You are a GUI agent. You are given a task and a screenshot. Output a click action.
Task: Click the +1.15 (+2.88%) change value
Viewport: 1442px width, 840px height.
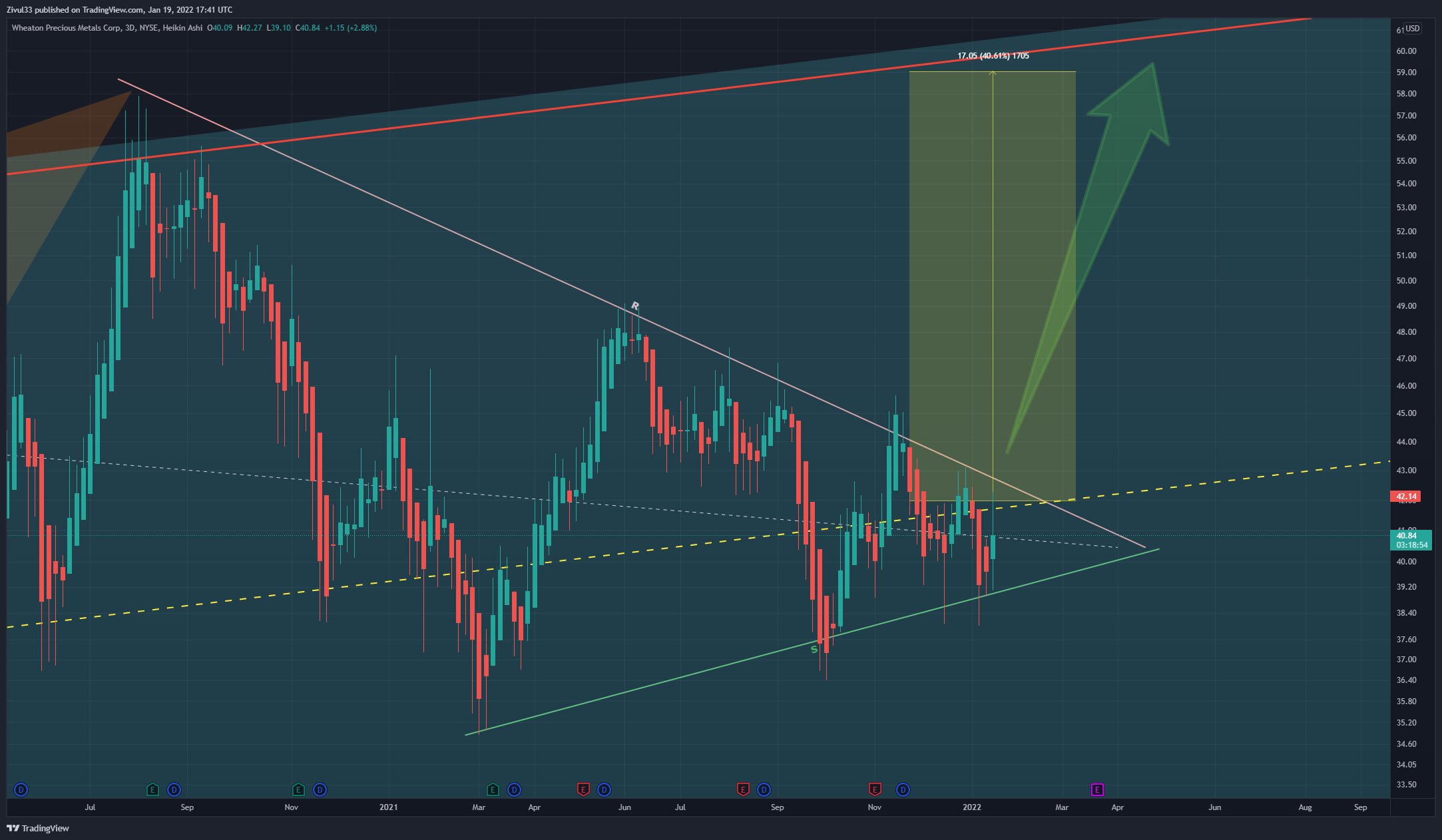350,28
